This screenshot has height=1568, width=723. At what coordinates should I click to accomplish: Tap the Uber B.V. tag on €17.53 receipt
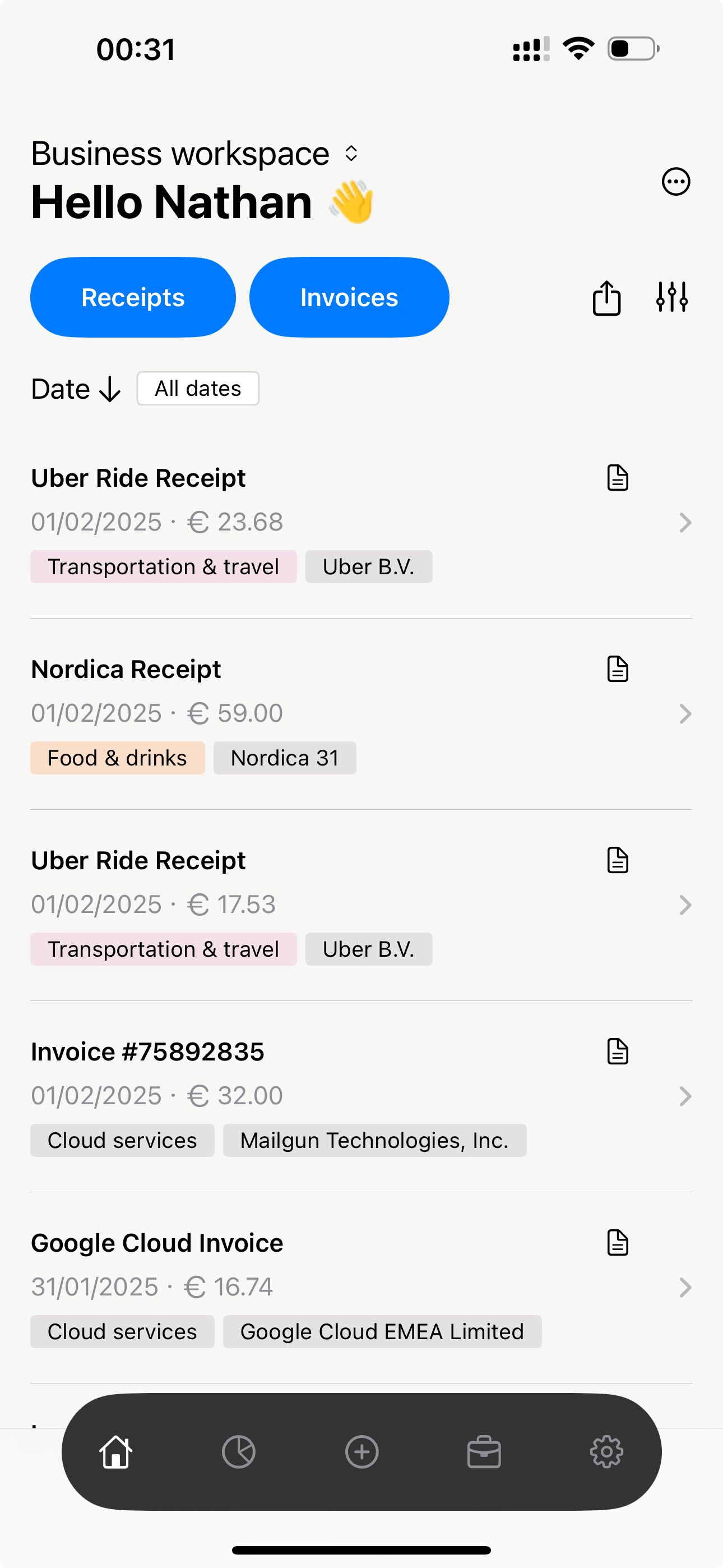[369, 949]
